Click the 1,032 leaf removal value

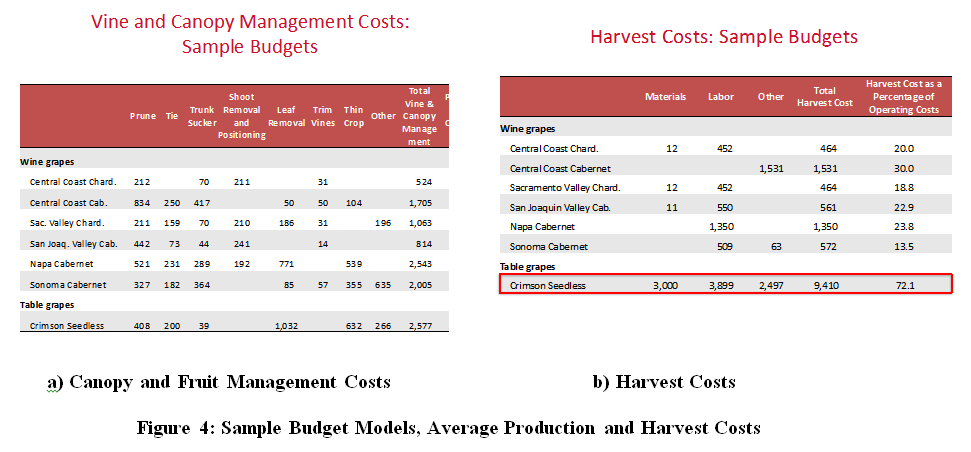[x=286, y=326]
